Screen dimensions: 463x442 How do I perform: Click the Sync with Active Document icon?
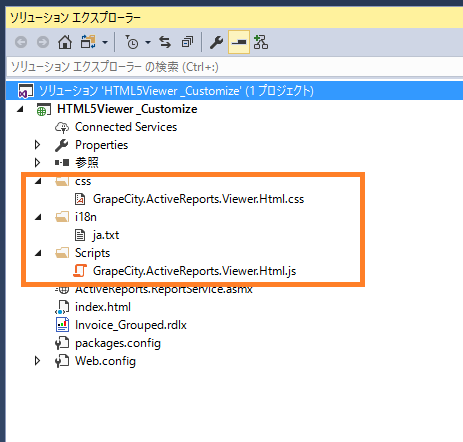(165, 42)
